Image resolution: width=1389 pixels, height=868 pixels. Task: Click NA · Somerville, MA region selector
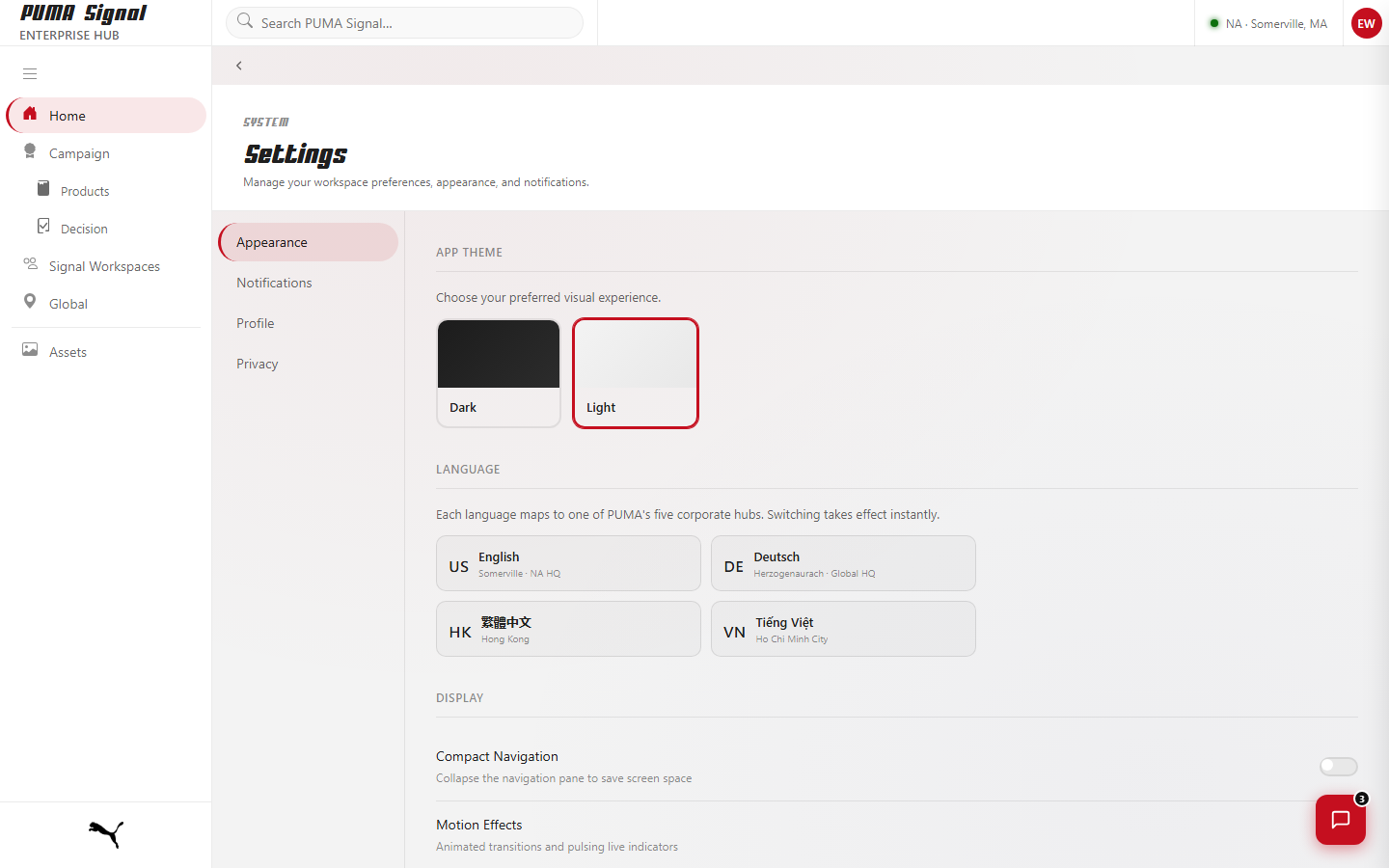click(x=1268, y=23)
